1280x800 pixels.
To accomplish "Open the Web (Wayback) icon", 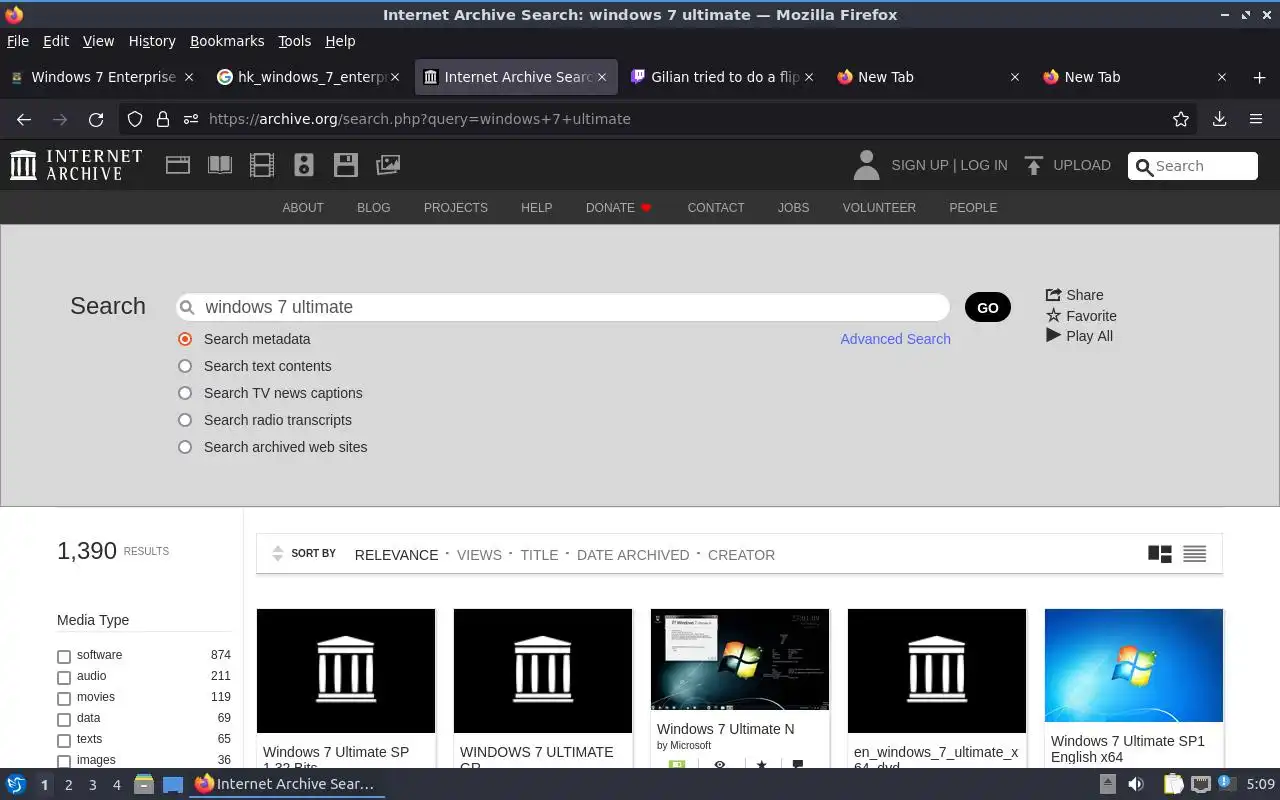I will 178,165.
